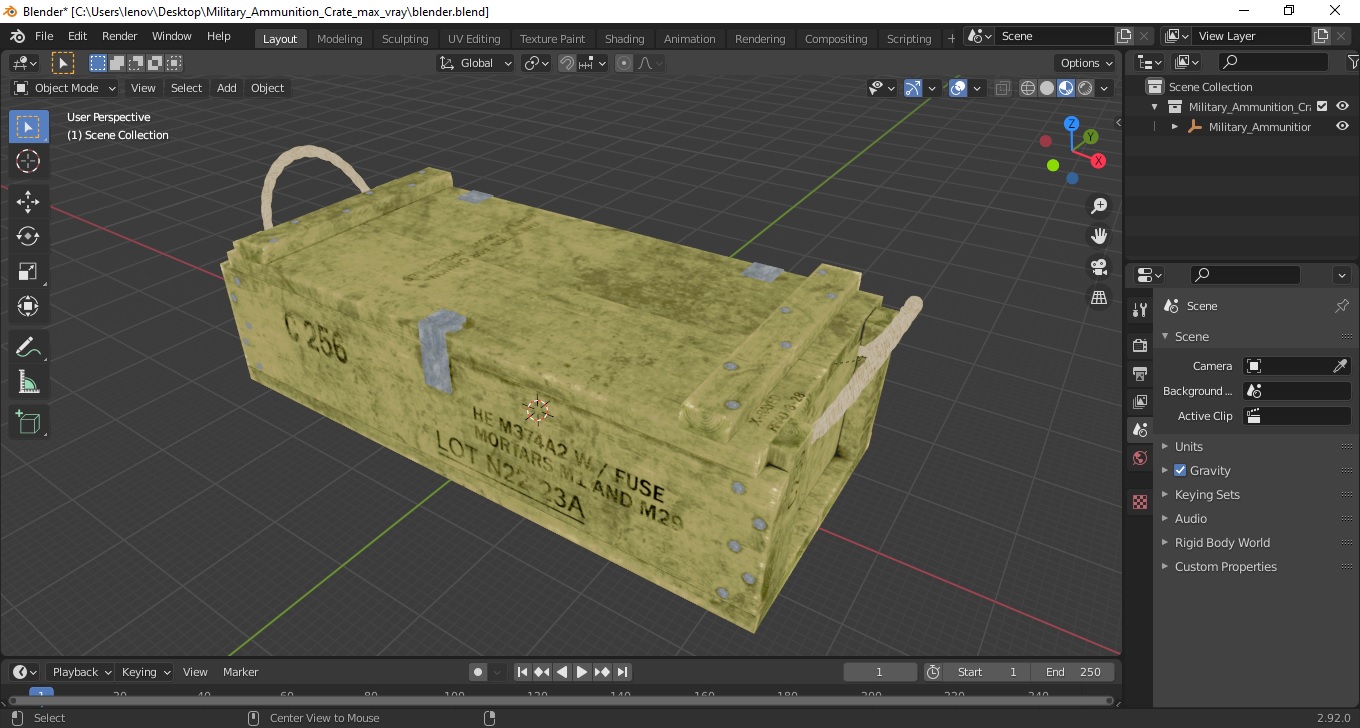This screenshot has width=1360, height=728.
Task: Toggle snapping magnet in header
Action: [567, 63]
